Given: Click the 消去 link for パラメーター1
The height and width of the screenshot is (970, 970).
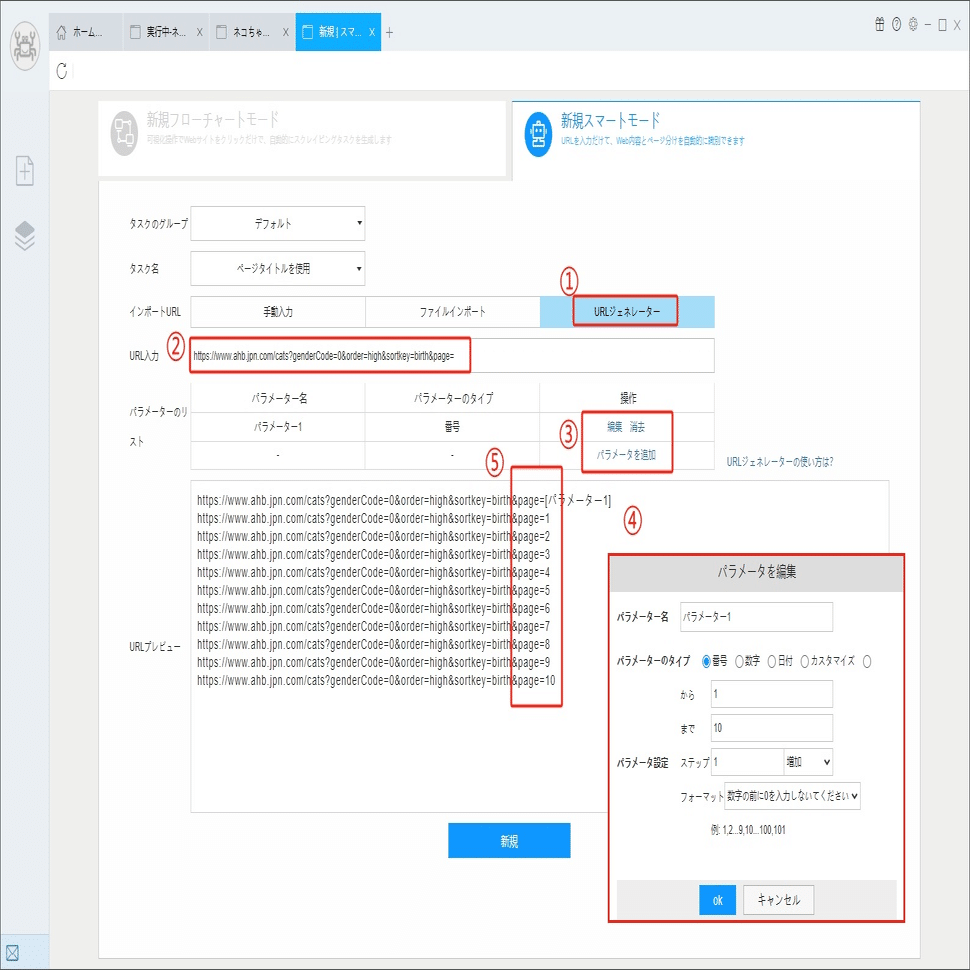Looking at the screenshot, I should coord(638,427).
